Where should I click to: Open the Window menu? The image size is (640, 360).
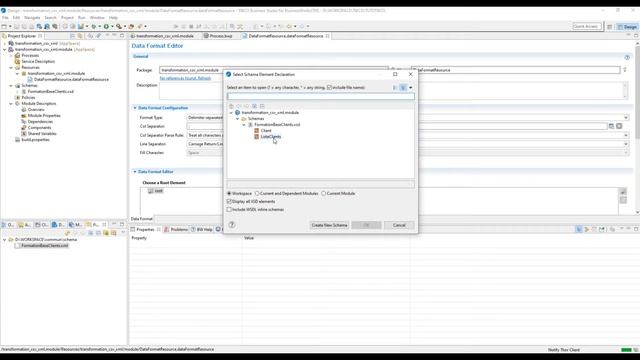coord(97,18)
